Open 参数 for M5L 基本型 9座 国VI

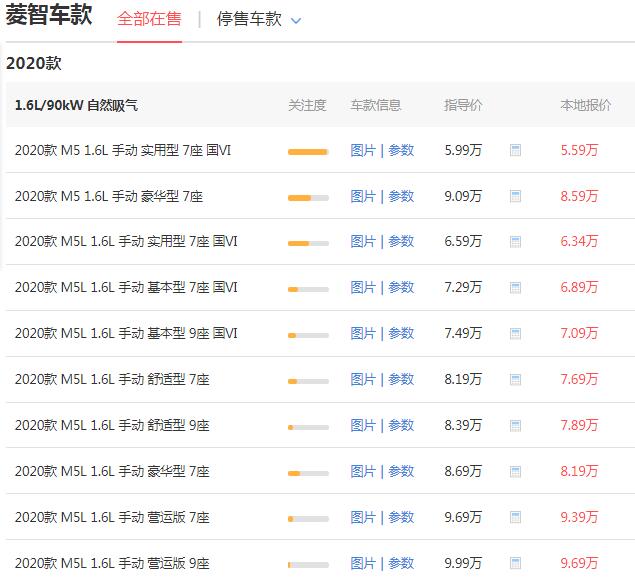coord(401,334)
